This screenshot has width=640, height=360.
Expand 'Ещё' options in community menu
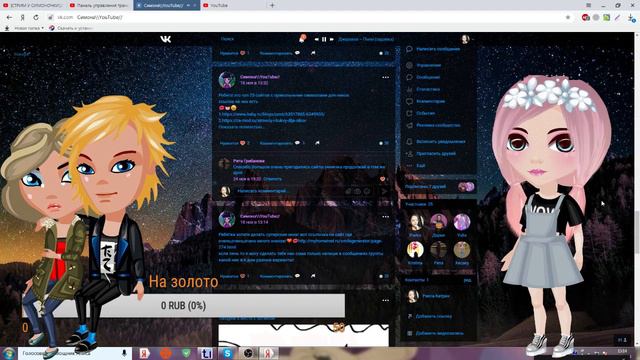click(x=421, y=166)
